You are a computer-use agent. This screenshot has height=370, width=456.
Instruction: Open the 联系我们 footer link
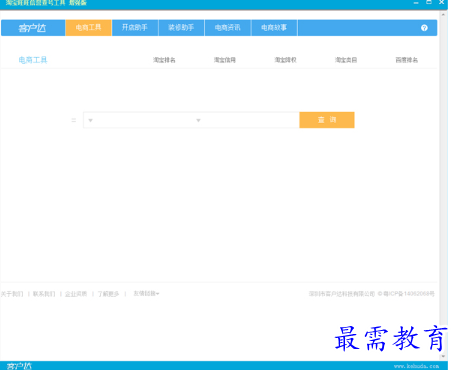44,294
